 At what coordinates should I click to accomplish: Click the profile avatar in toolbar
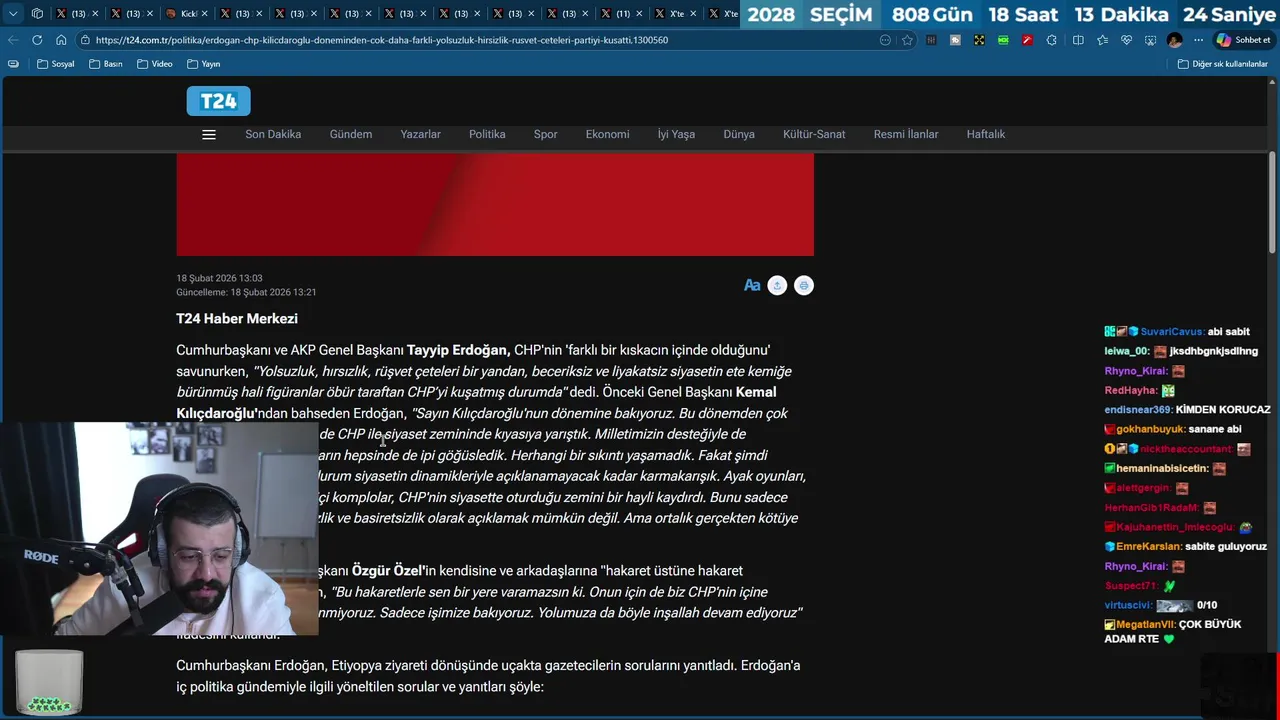pos(1174,40)
